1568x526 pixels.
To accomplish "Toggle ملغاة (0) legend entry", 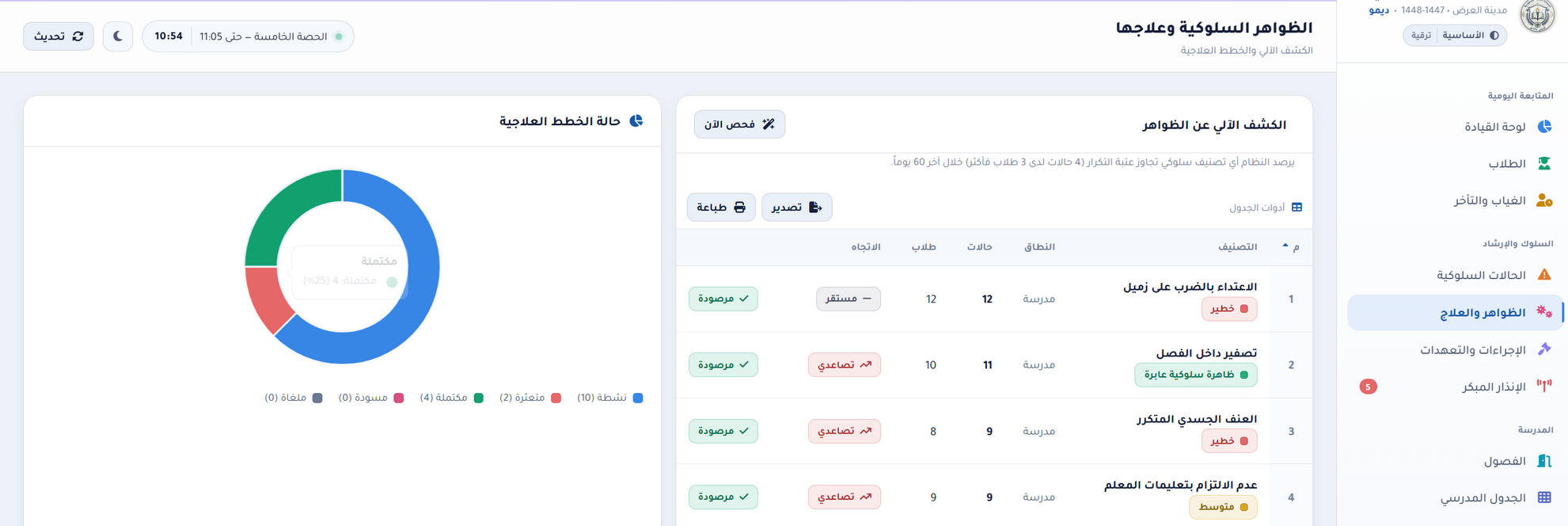I will click(x=294, y=398).
